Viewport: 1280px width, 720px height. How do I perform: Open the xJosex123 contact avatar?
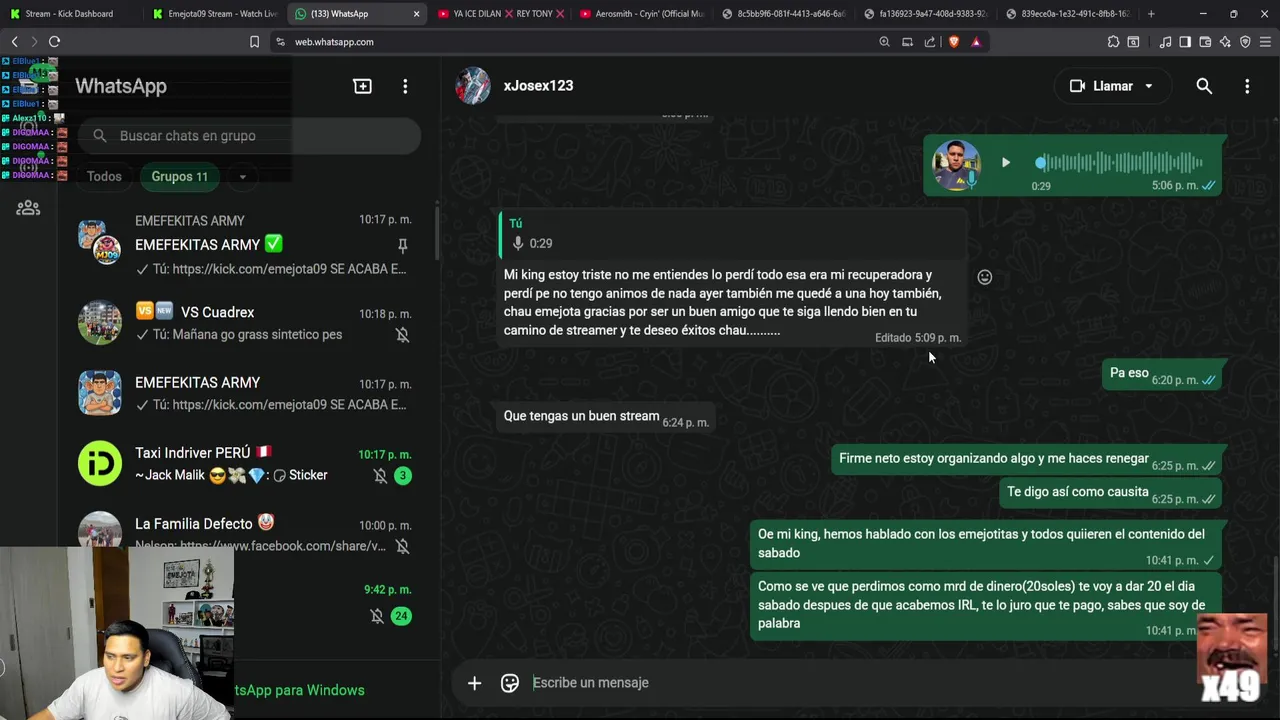473,86
